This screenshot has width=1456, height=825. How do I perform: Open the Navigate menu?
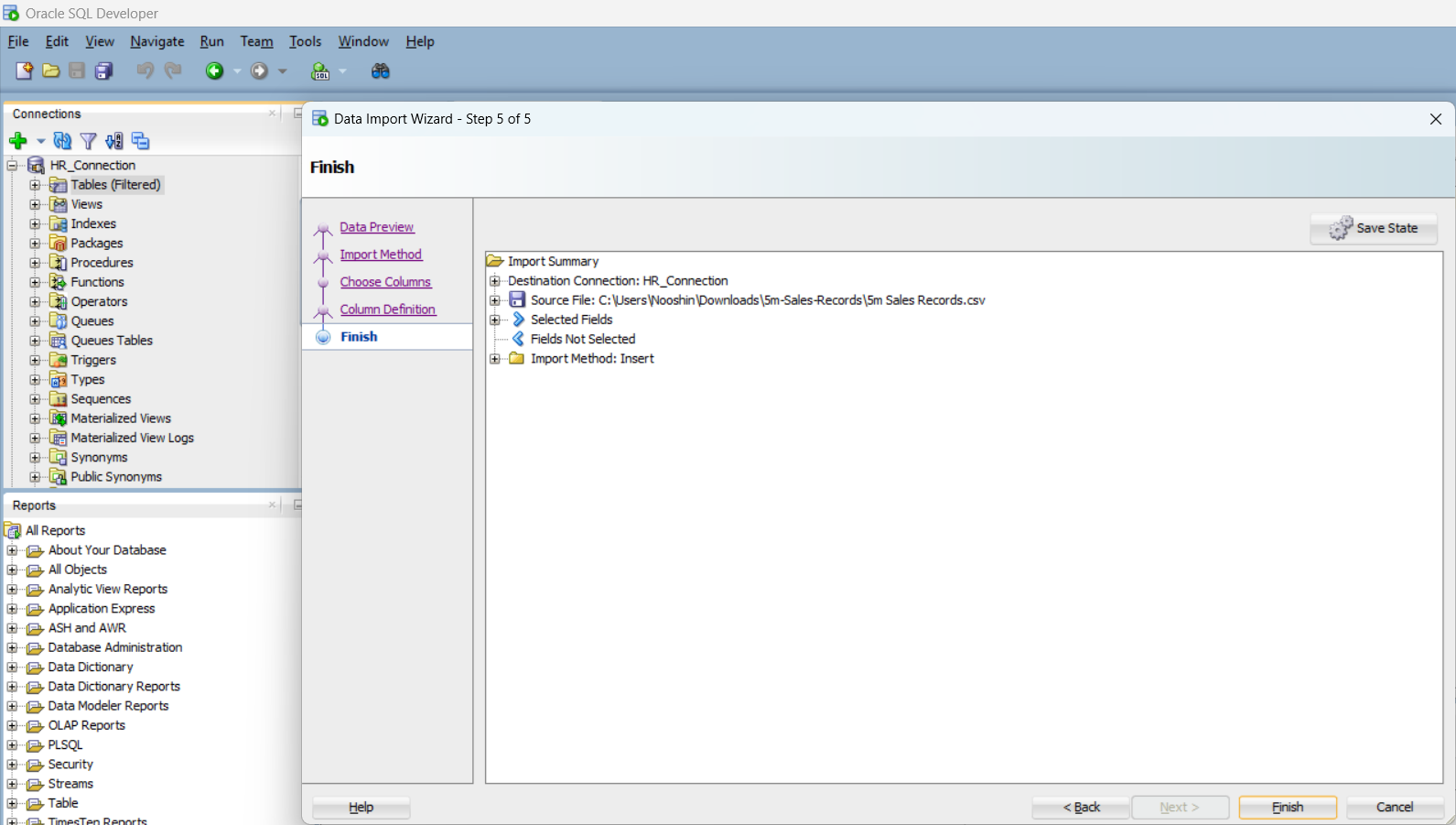157,41
